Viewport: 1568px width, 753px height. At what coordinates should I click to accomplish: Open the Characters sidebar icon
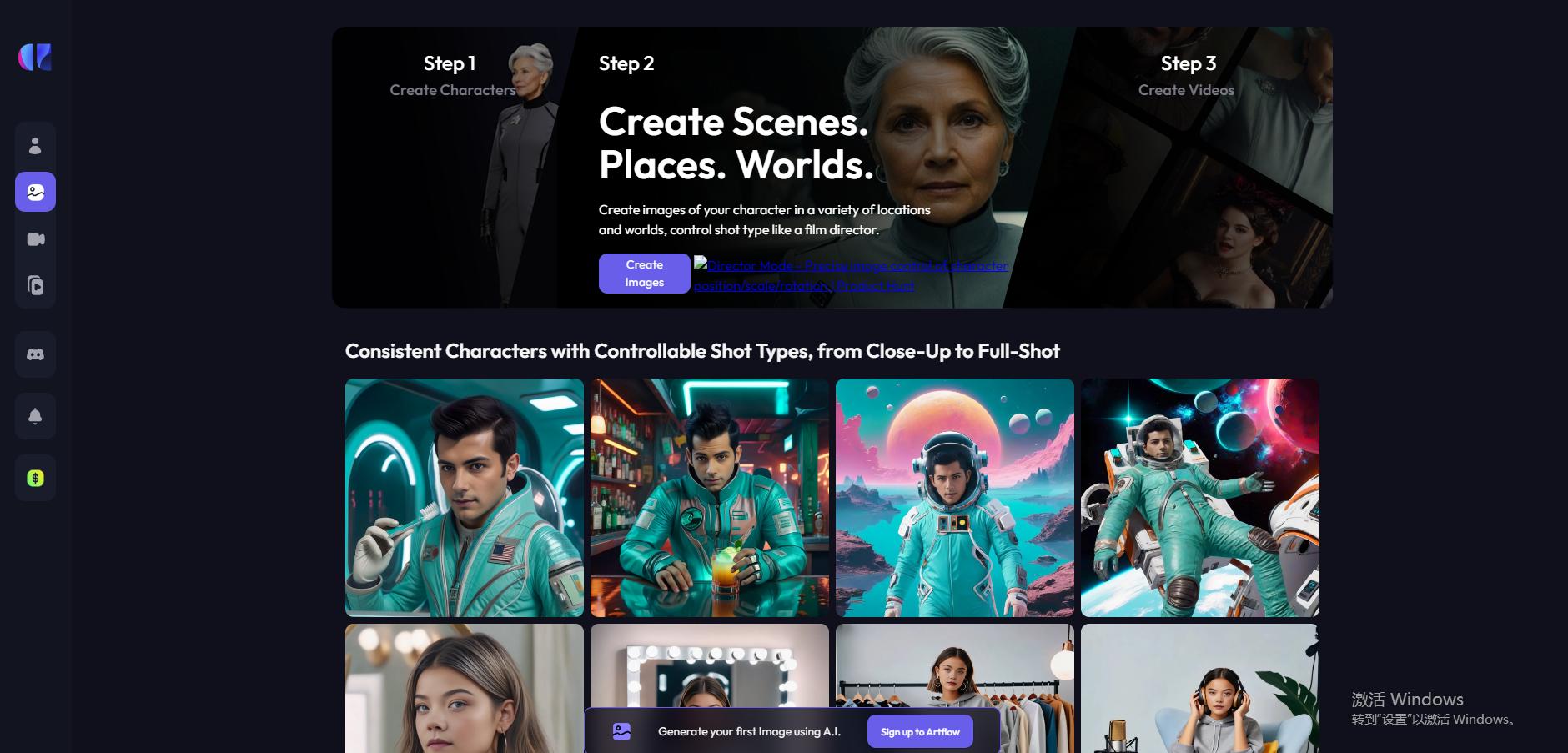[x=35, y=146]
